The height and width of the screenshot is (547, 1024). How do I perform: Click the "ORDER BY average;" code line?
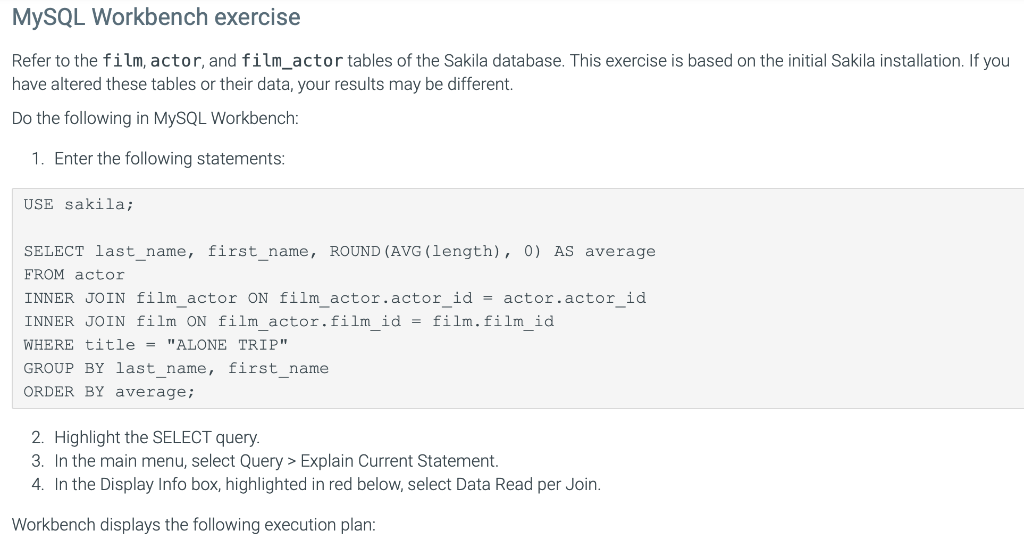[x=109, y=392]
